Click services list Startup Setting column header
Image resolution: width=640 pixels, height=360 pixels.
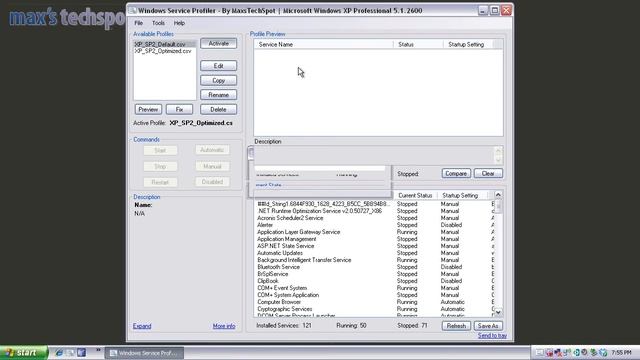462,196
